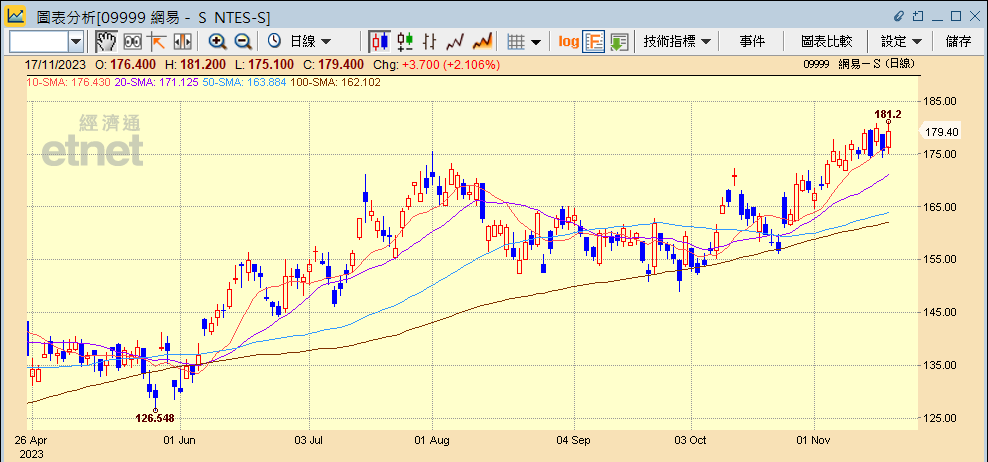Screen dimensions: 988x462
Task: Switch to area mountain chart type
Action: 482,41
